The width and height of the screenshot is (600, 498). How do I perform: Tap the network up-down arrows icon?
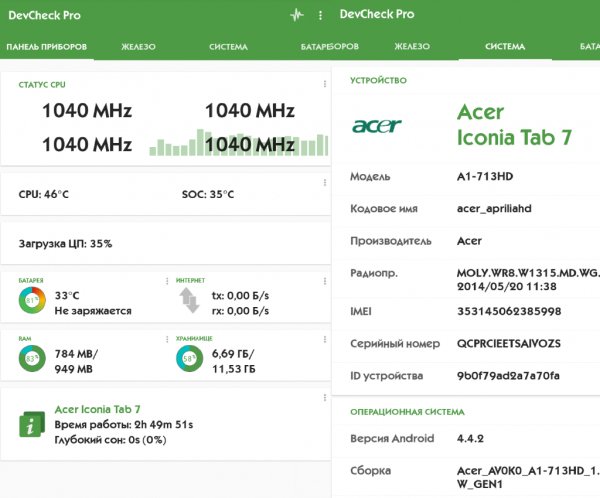pos(189,300)
